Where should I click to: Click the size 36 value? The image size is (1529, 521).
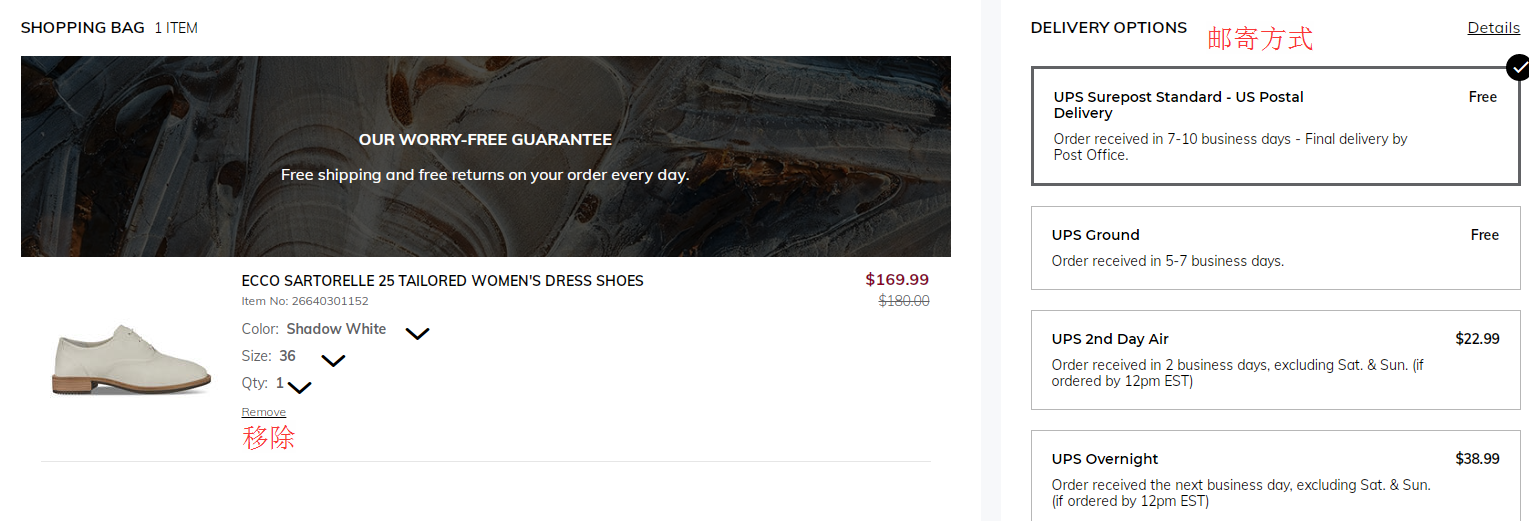pyautogui.click(x=287, y=356)
